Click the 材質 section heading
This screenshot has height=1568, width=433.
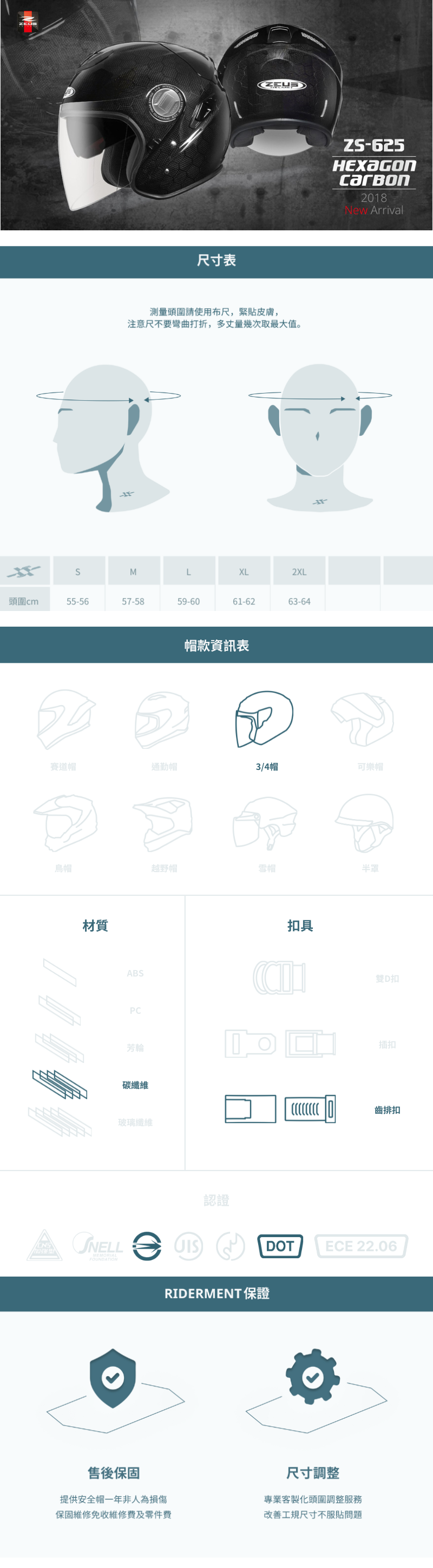[x=95, y=925]
